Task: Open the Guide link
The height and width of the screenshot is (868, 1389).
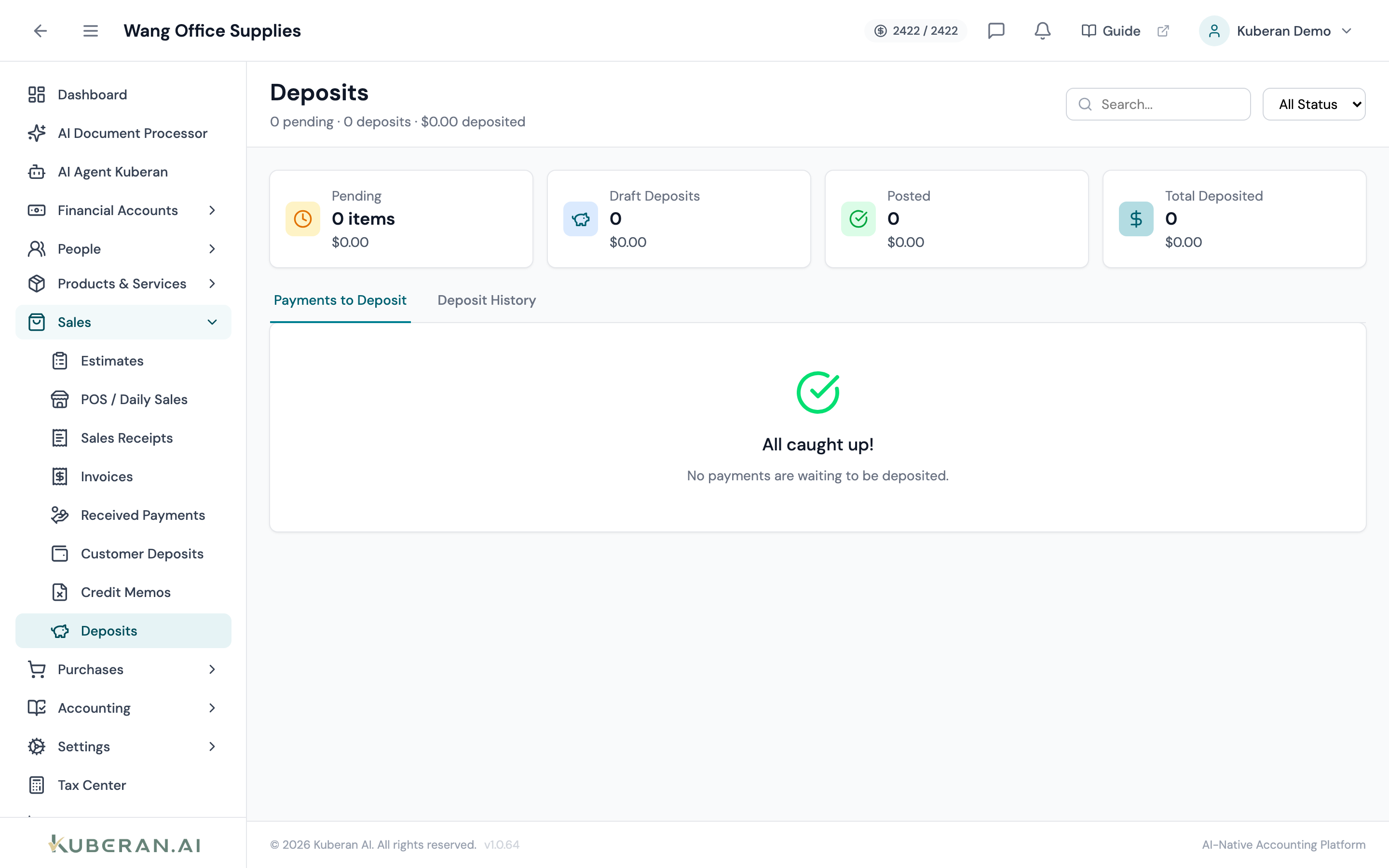Action: tap(1111, 31)
